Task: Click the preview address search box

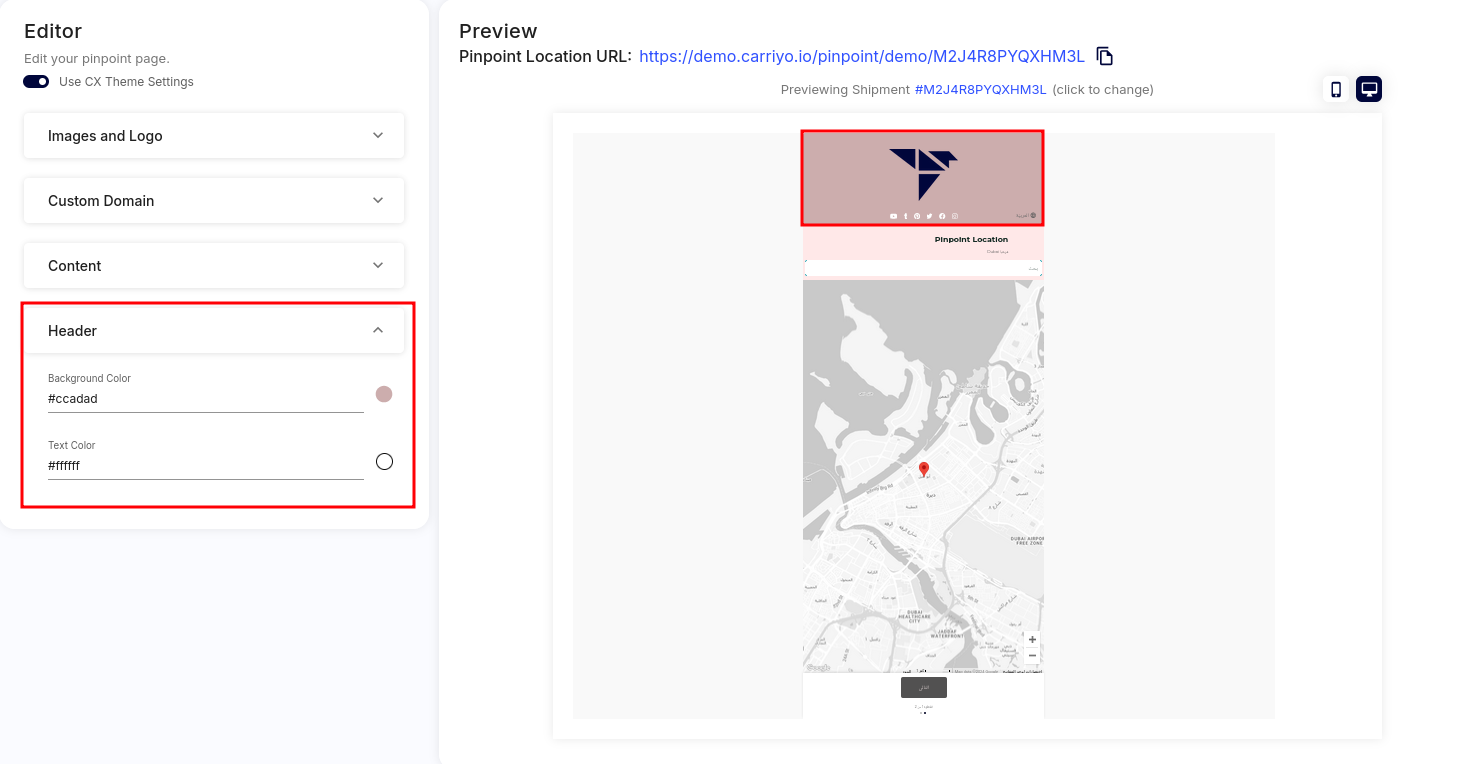Action: [x=923, y=268]
